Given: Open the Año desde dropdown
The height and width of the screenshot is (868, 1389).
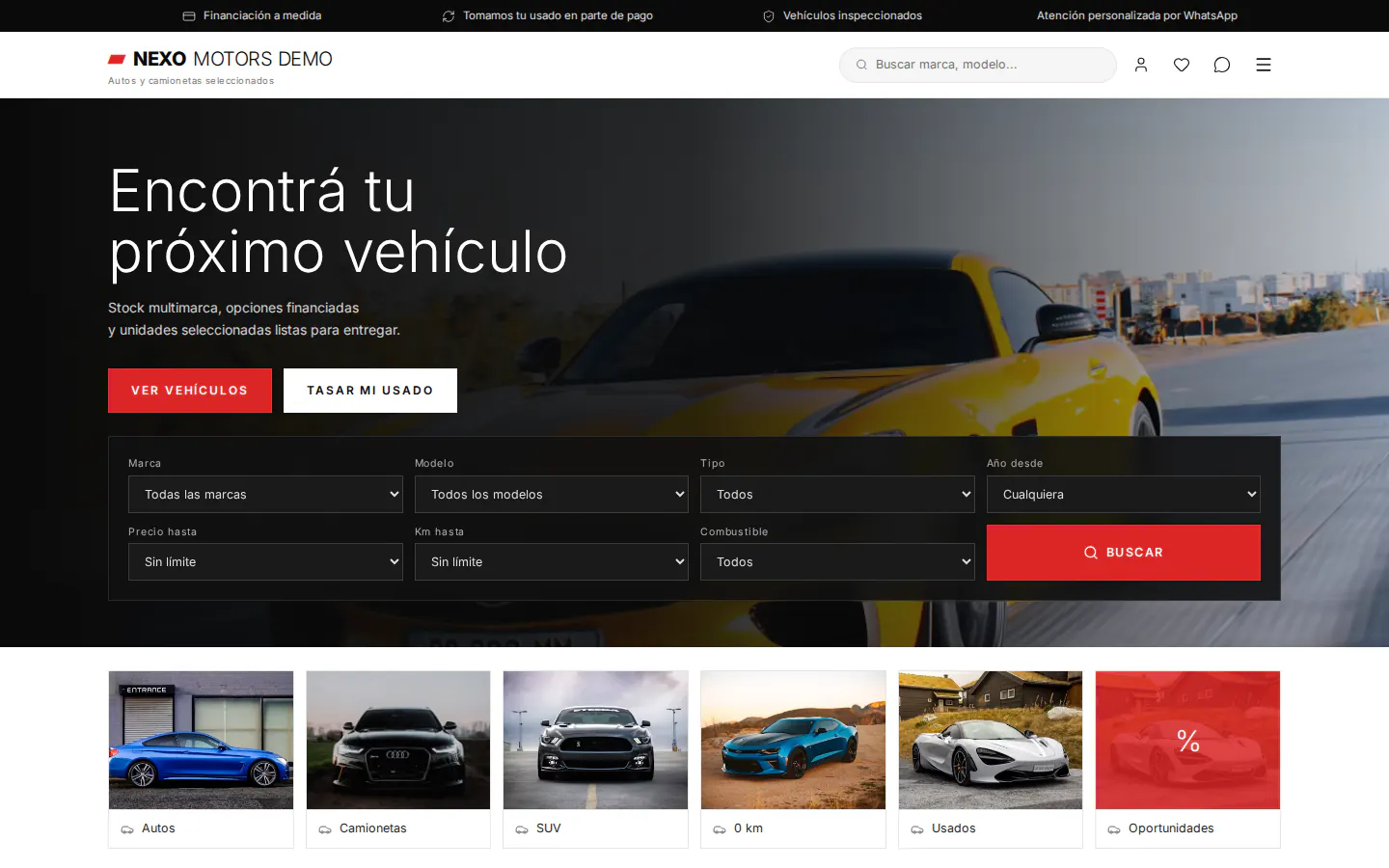Looking at the screenshot, I should coord(1124,494).
